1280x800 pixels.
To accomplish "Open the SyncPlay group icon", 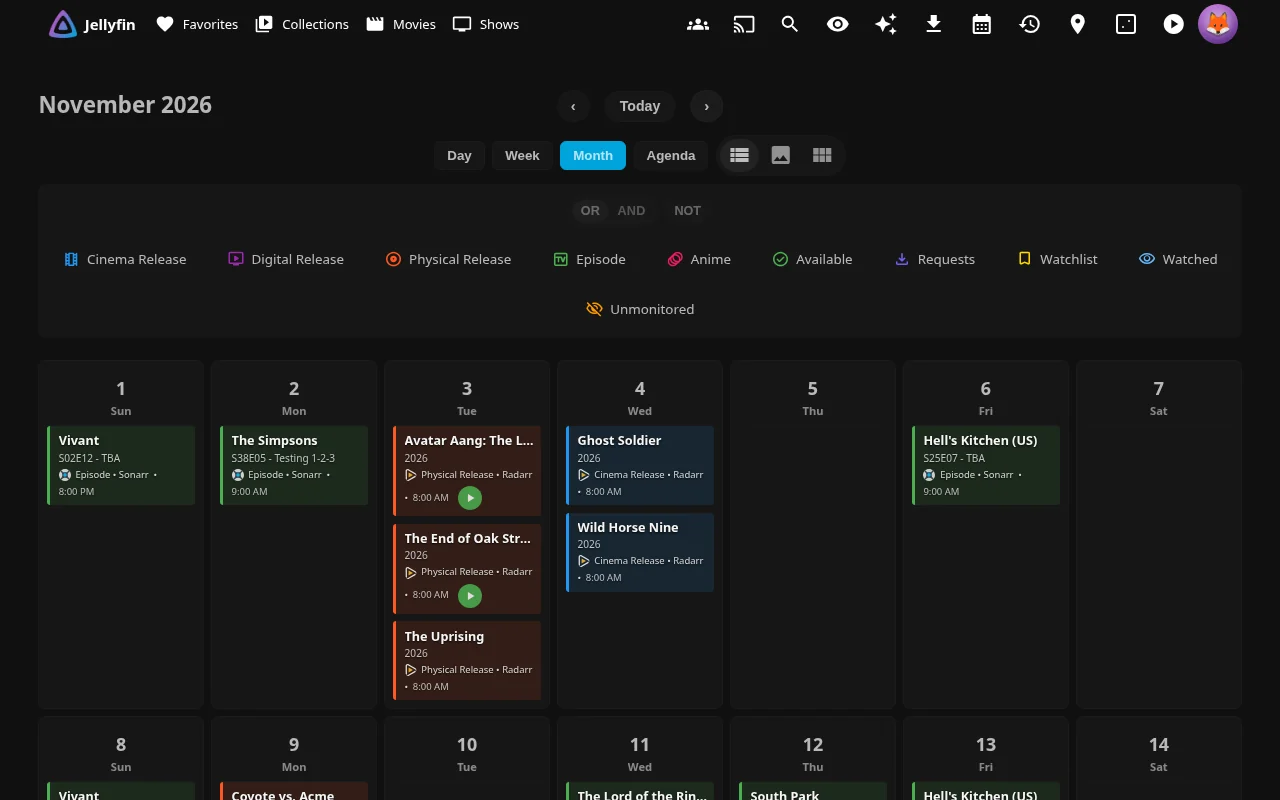I will [x=698, y=24].
